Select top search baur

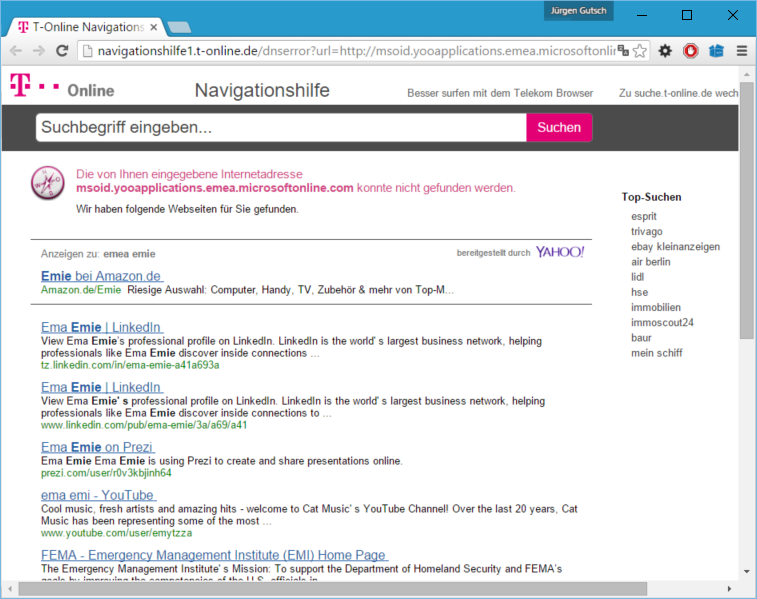point(641,338)
